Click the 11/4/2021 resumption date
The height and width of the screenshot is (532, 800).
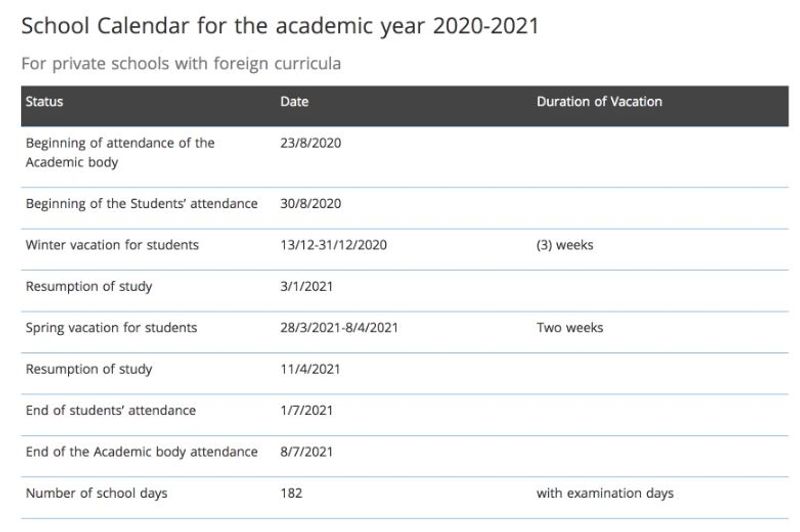[x=310, y=369]
